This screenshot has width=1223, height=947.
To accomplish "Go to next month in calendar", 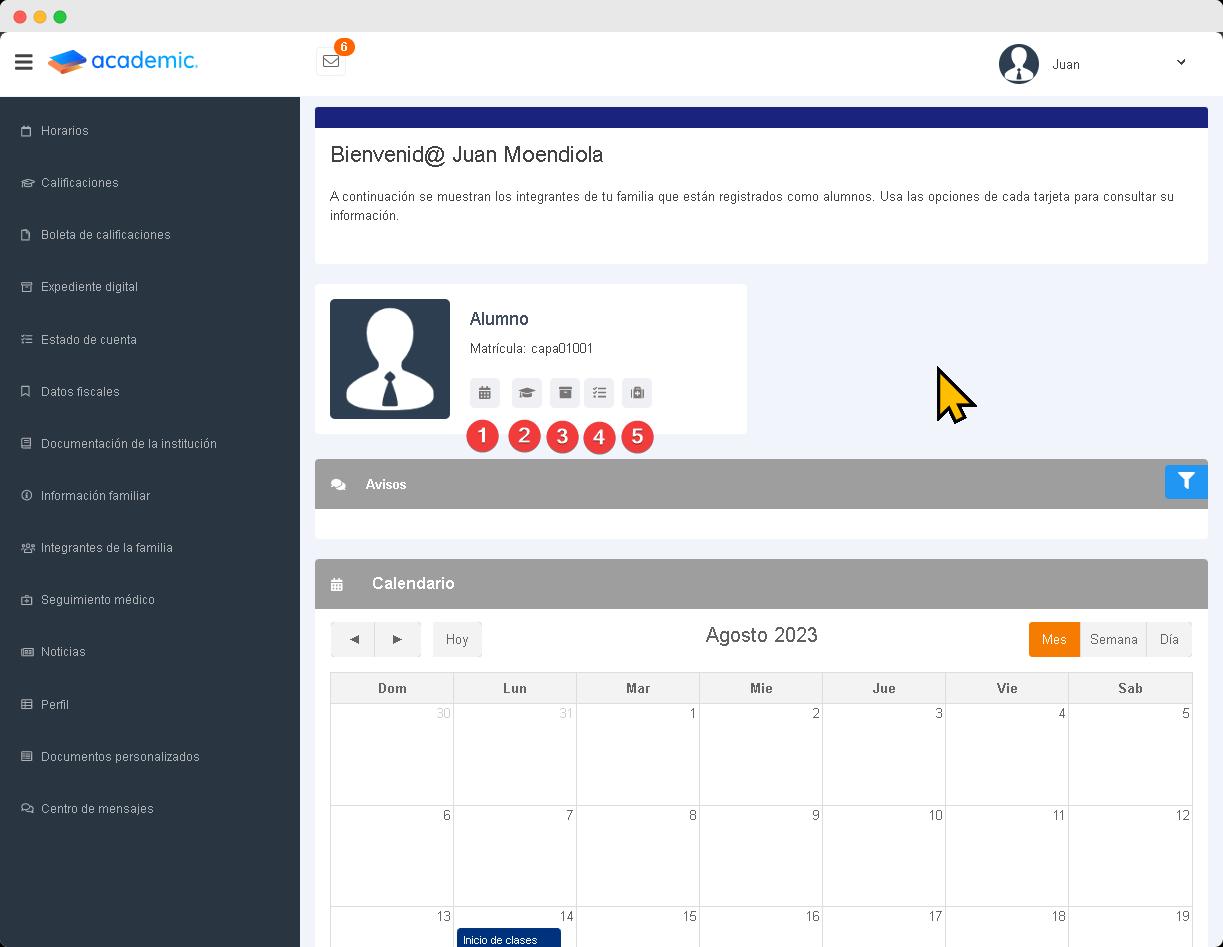I will click(398, 640).
